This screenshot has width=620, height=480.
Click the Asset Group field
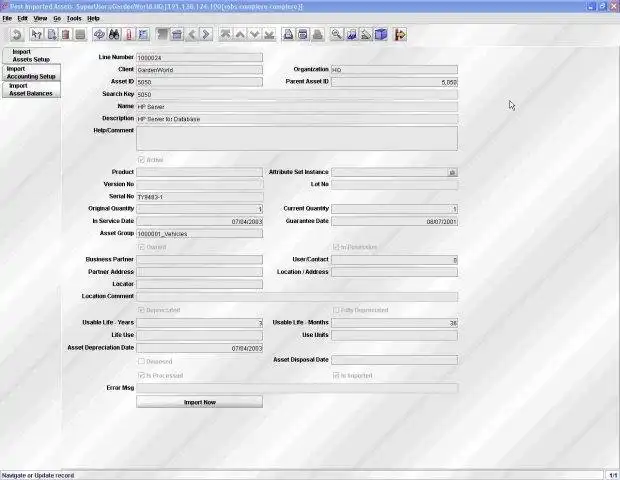click(x=199, y=234)
